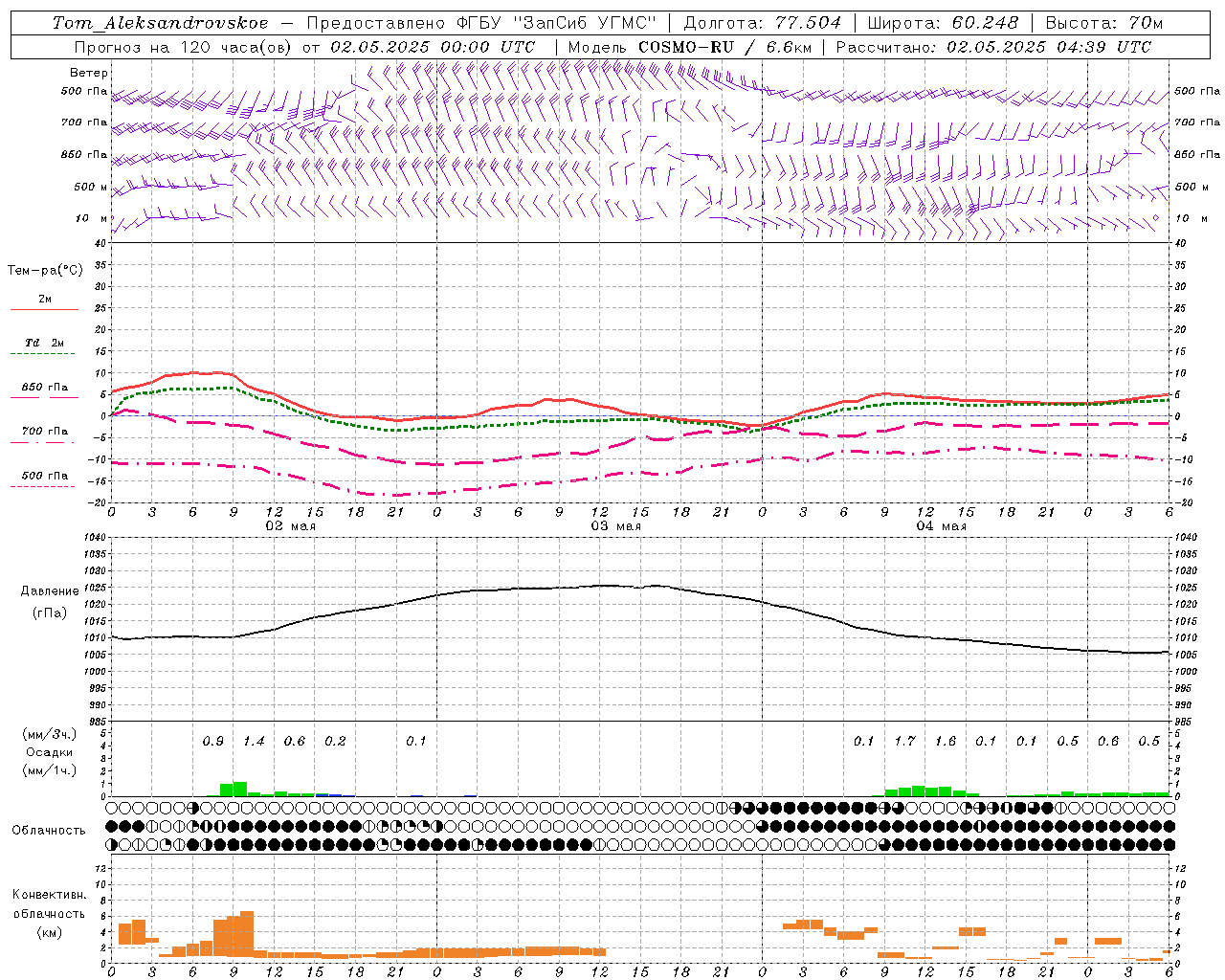Click the computed time 04:39 UTC
This screenshot has height=980, width=1225.
point(1103,47)
